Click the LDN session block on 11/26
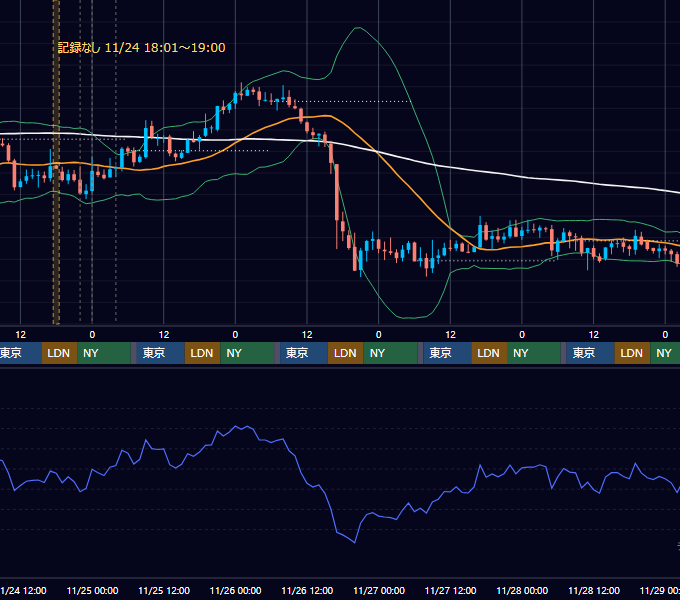Image resolution: width=680 pixels, height=600 pixels. tap(346, 353)
